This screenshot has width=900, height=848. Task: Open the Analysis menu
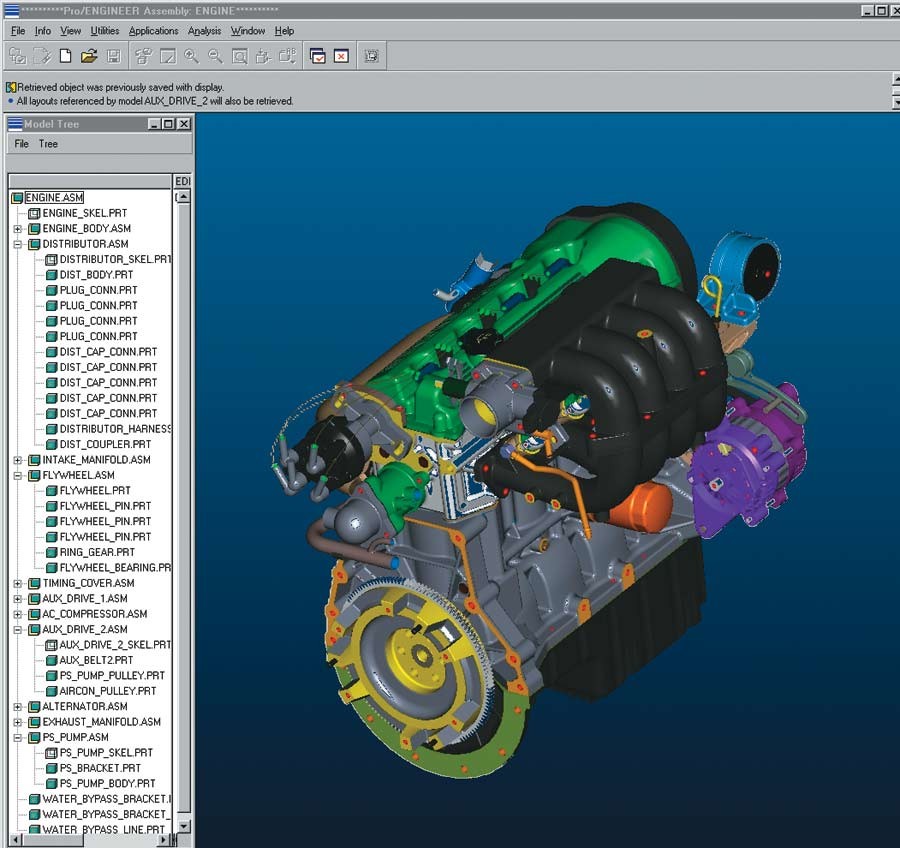click(x=204, y=31)
